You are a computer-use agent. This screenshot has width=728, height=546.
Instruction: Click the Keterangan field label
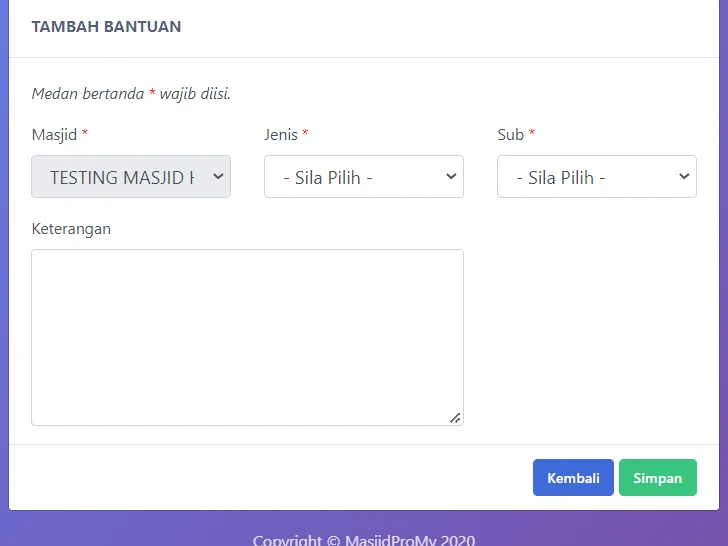[71, 228]
